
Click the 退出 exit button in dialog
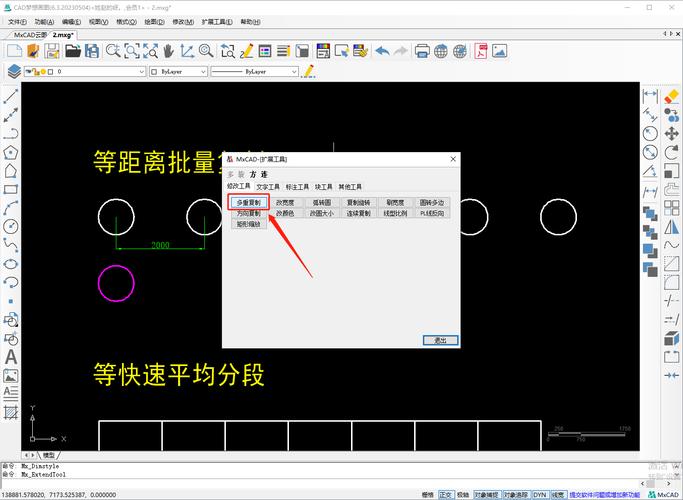click(x=440, y=340)
